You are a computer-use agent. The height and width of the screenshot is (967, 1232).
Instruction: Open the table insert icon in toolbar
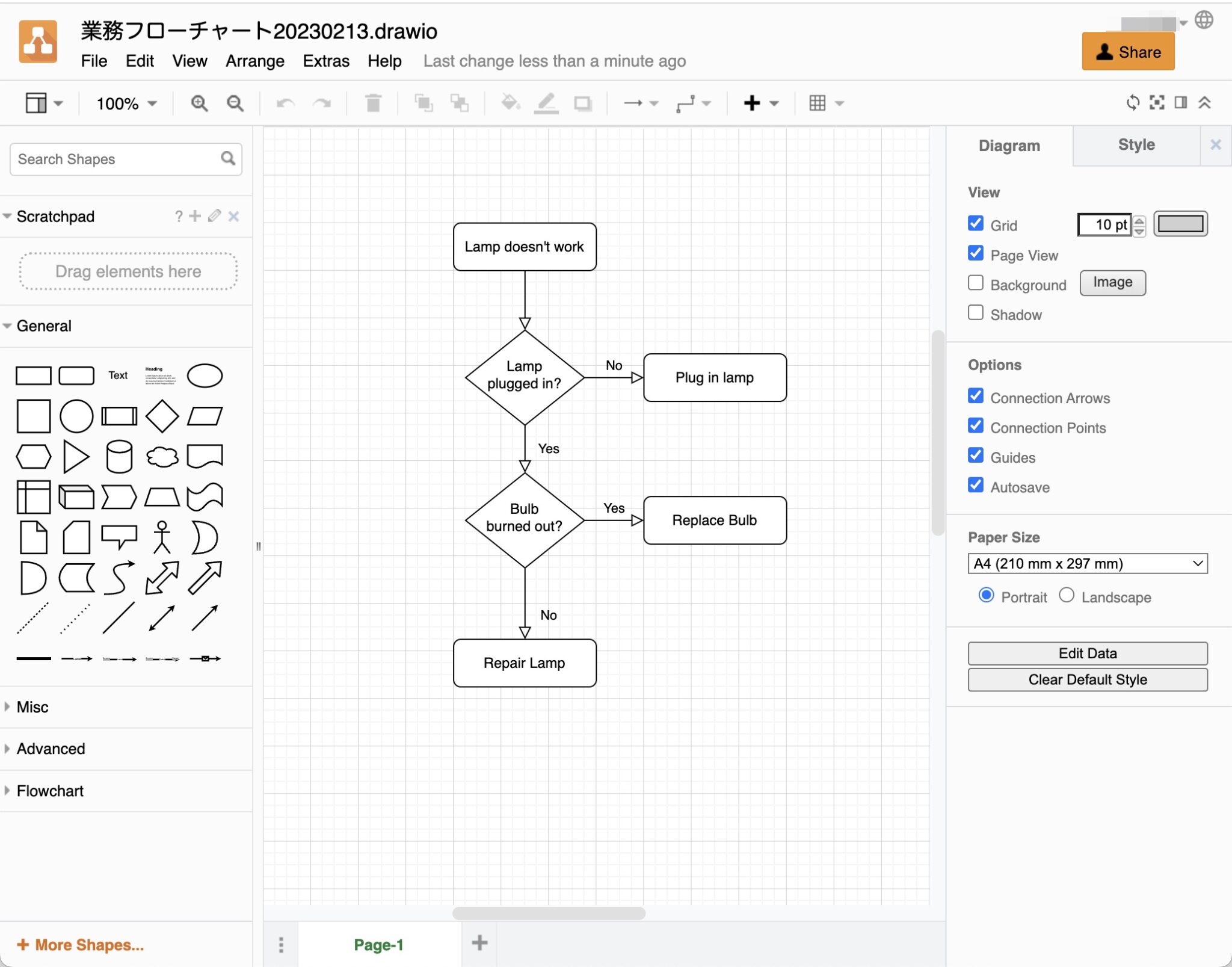click(818, 103)
